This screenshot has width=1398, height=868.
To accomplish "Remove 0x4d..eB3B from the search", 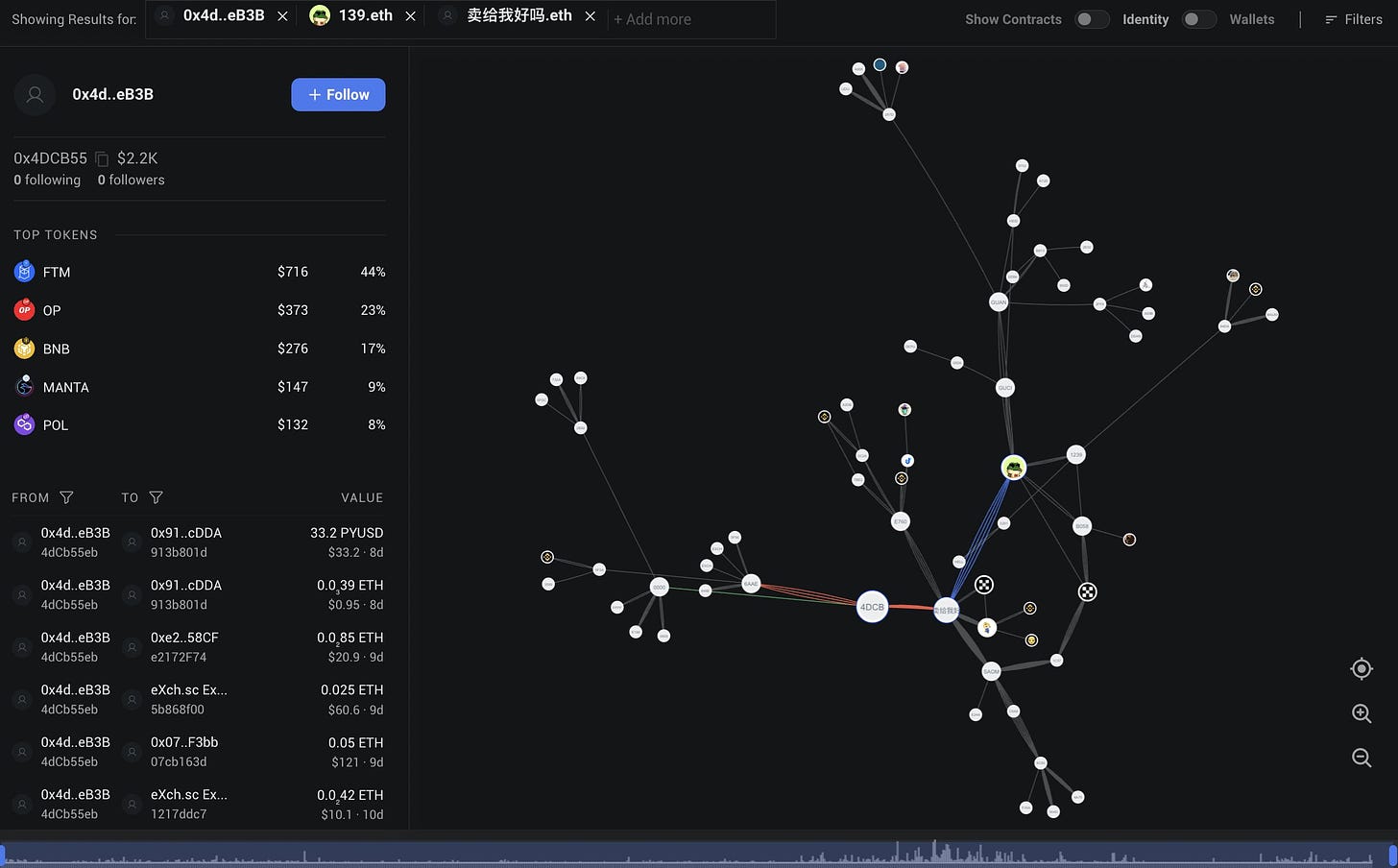I will 282,17.
